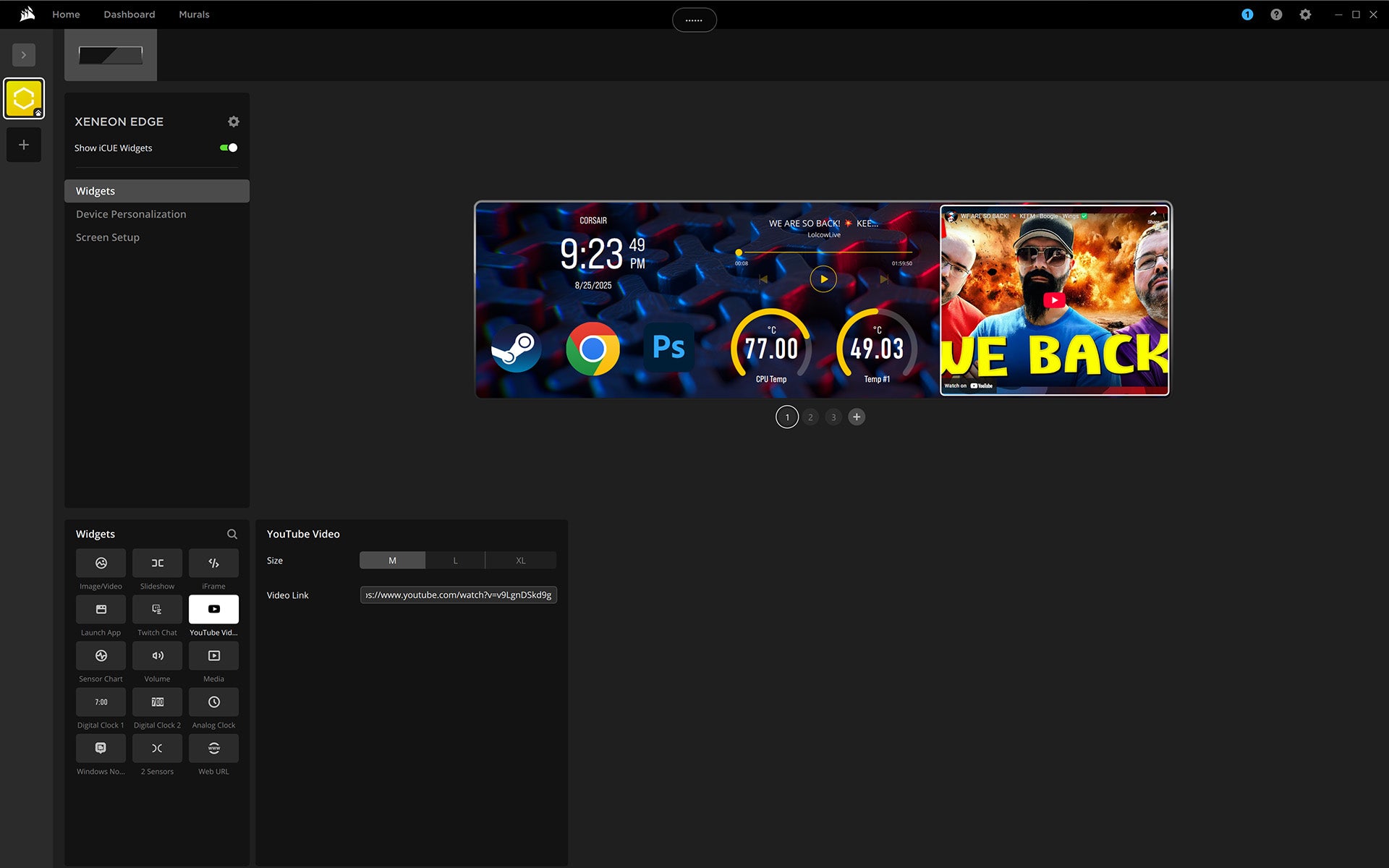Open the Murals tab
This screenshot has height=868, width=1389.
(x=194, y=14)
